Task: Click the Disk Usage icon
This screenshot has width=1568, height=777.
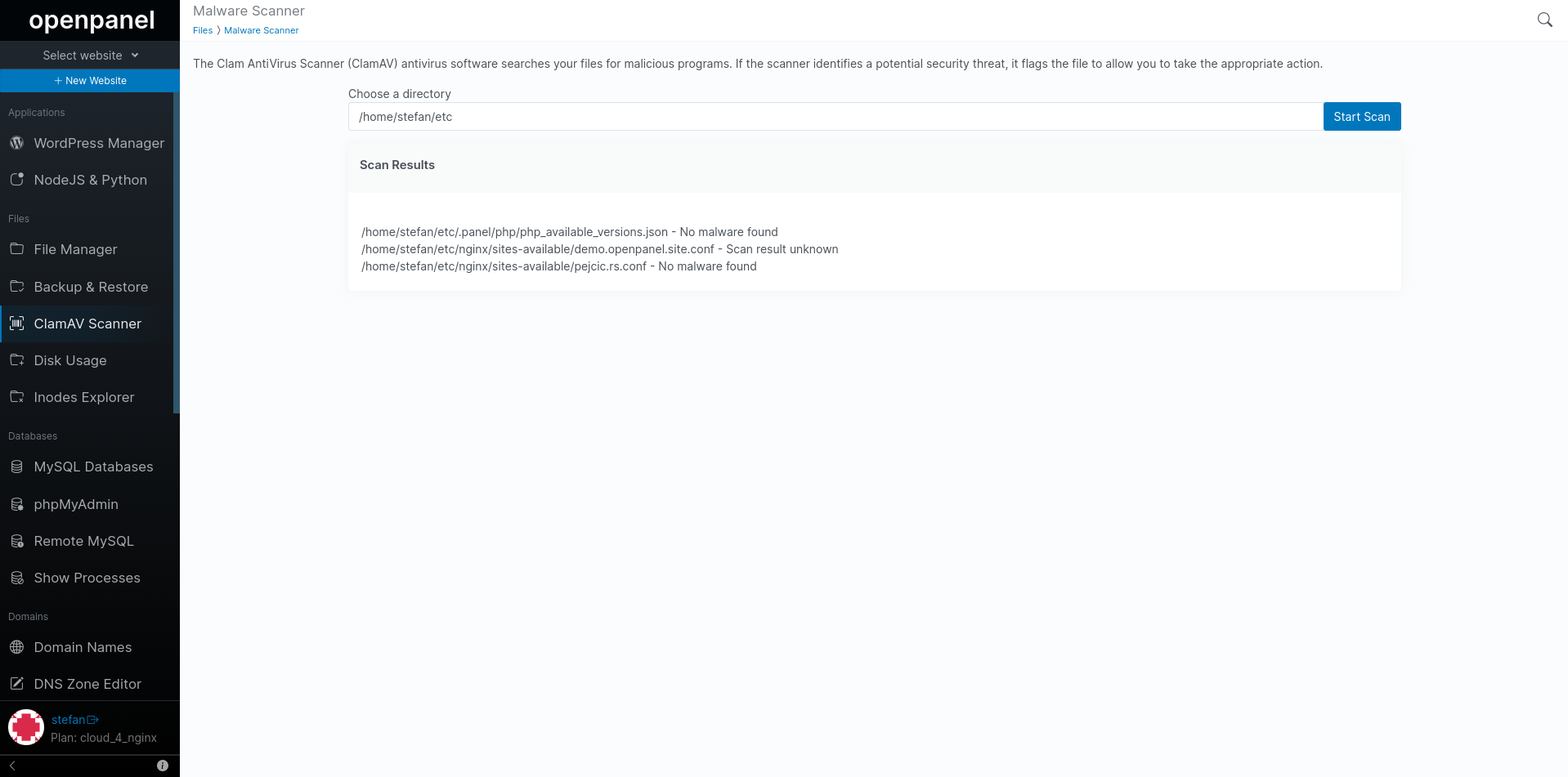Action: (16, 359)
